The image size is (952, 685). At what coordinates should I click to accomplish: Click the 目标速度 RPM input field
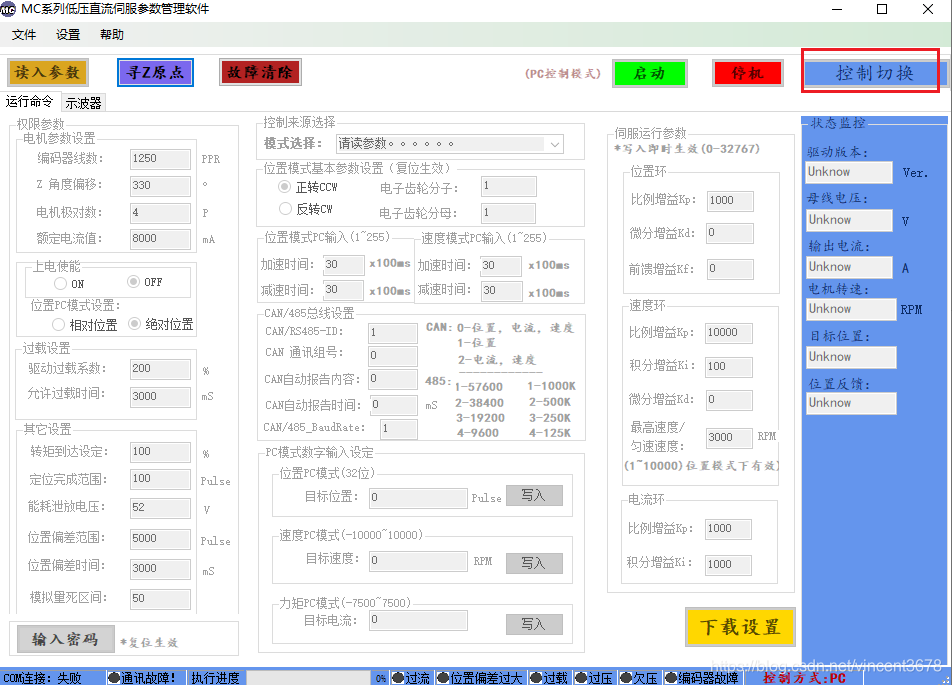pos(418,561)
